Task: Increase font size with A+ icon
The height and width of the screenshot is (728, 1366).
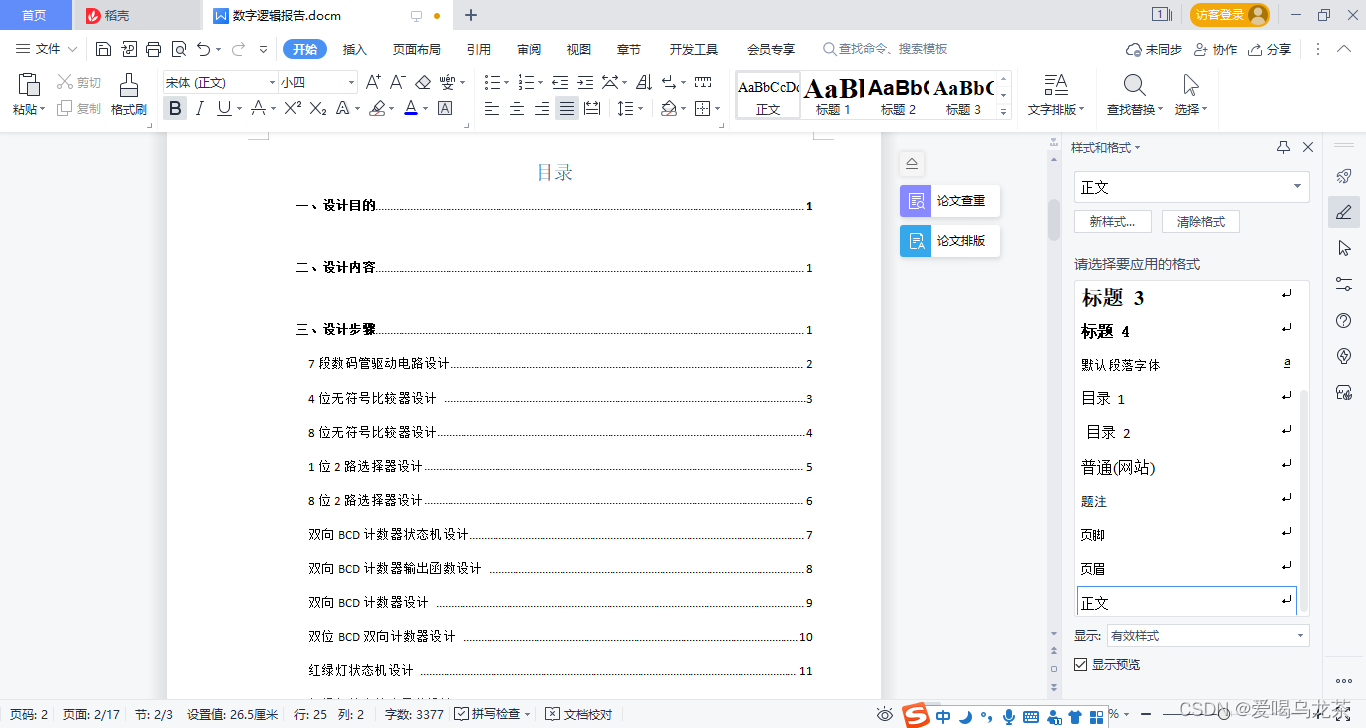Action: point(373,82)
